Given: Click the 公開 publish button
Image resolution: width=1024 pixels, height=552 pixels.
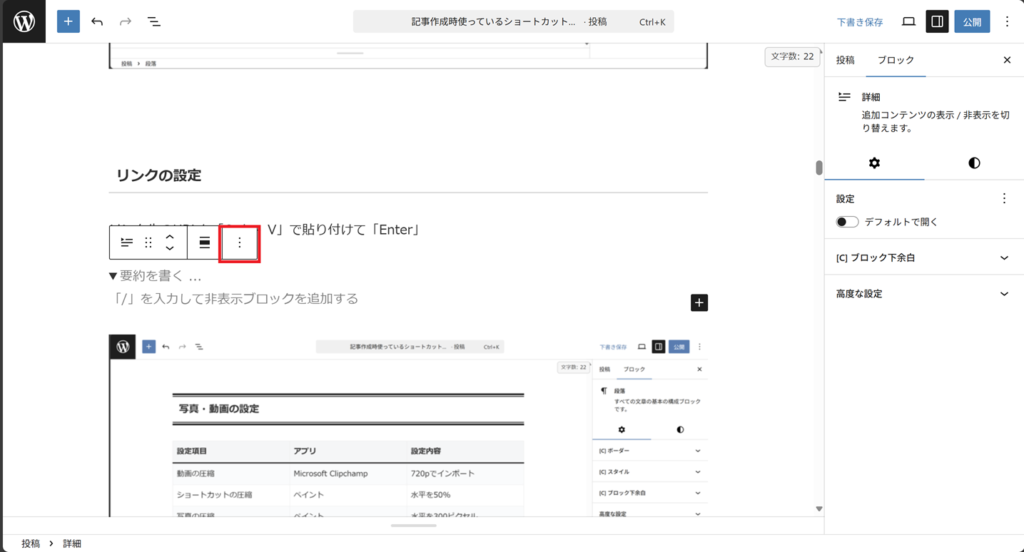Looking at the screenshot, I should point(971,21).
